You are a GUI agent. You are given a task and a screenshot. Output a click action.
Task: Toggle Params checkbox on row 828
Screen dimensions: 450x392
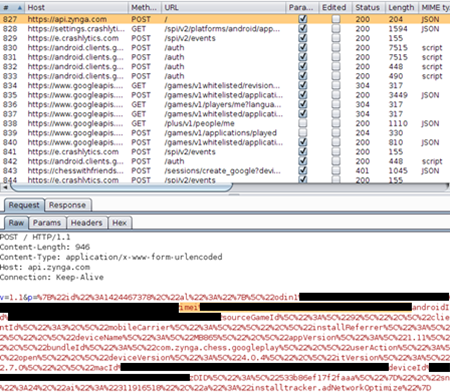pos(303,29)
